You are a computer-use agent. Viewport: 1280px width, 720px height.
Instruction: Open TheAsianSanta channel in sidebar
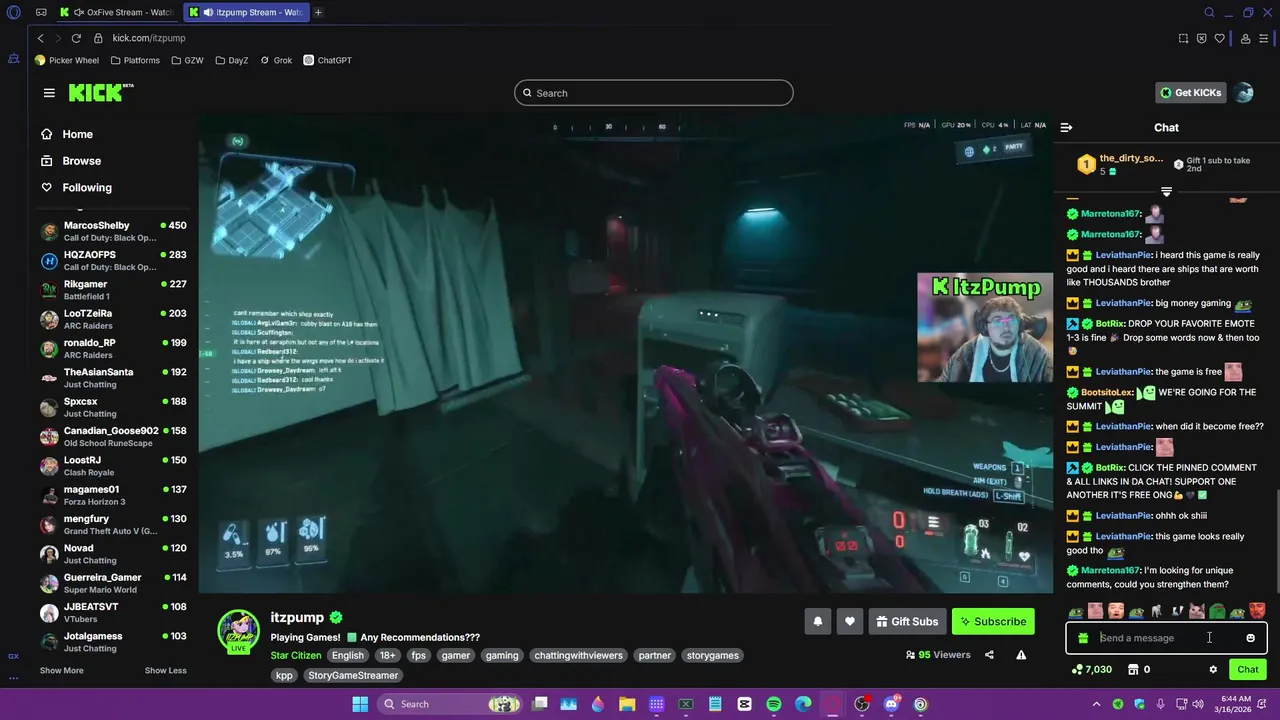tap(112, 378)
